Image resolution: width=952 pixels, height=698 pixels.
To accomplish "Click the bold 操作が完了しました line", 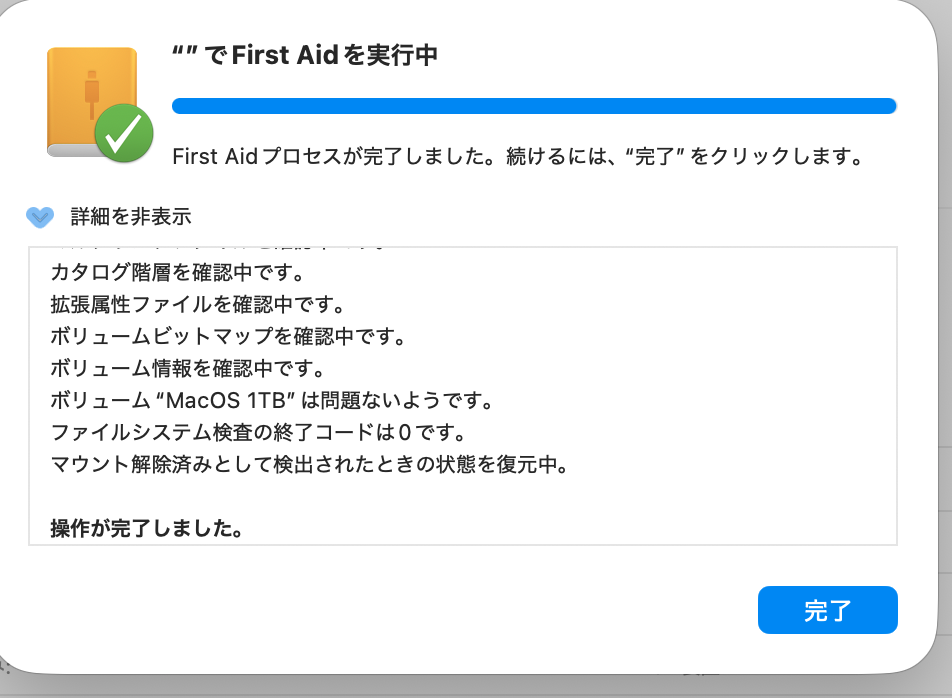I will tap(147, 528).
